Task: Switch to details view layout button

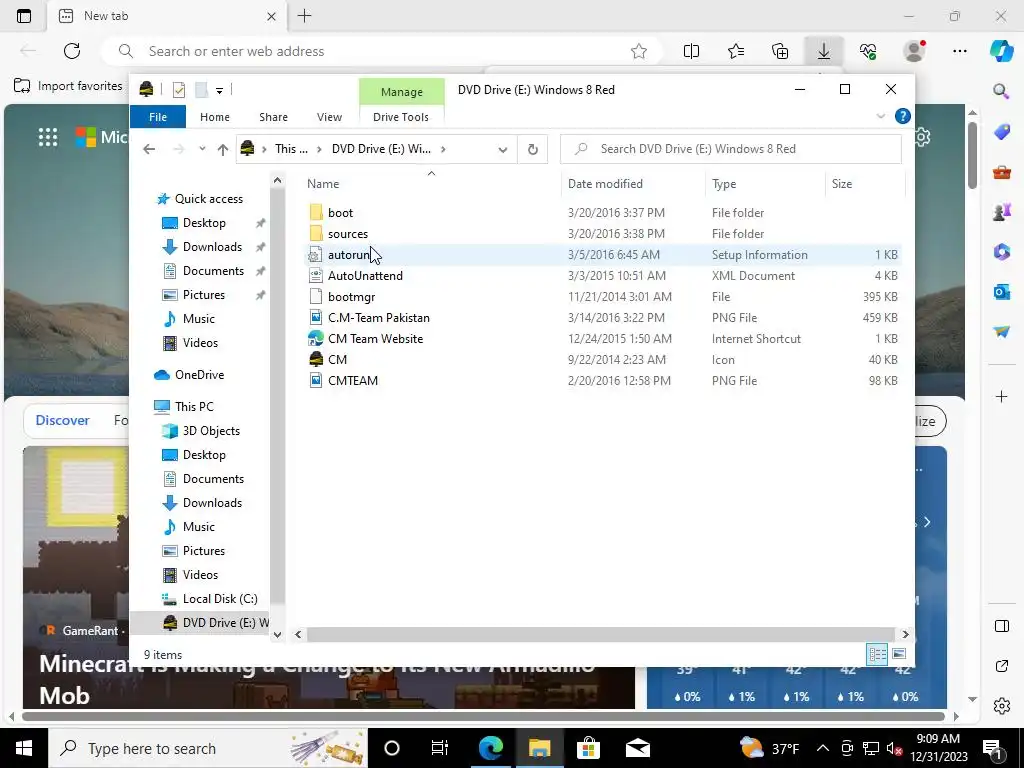Action: pyautogui.click(x=877, y=654)
